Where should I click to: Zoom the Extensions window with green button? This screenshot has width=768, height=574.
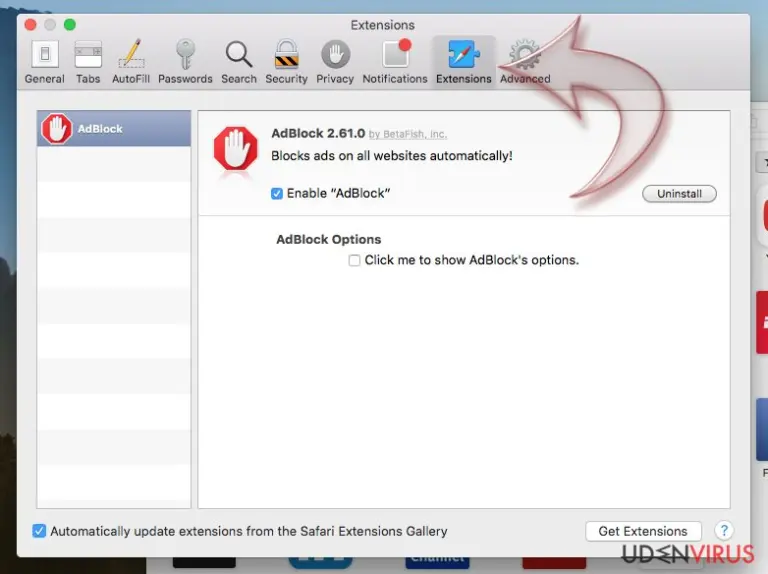(70, 24)
